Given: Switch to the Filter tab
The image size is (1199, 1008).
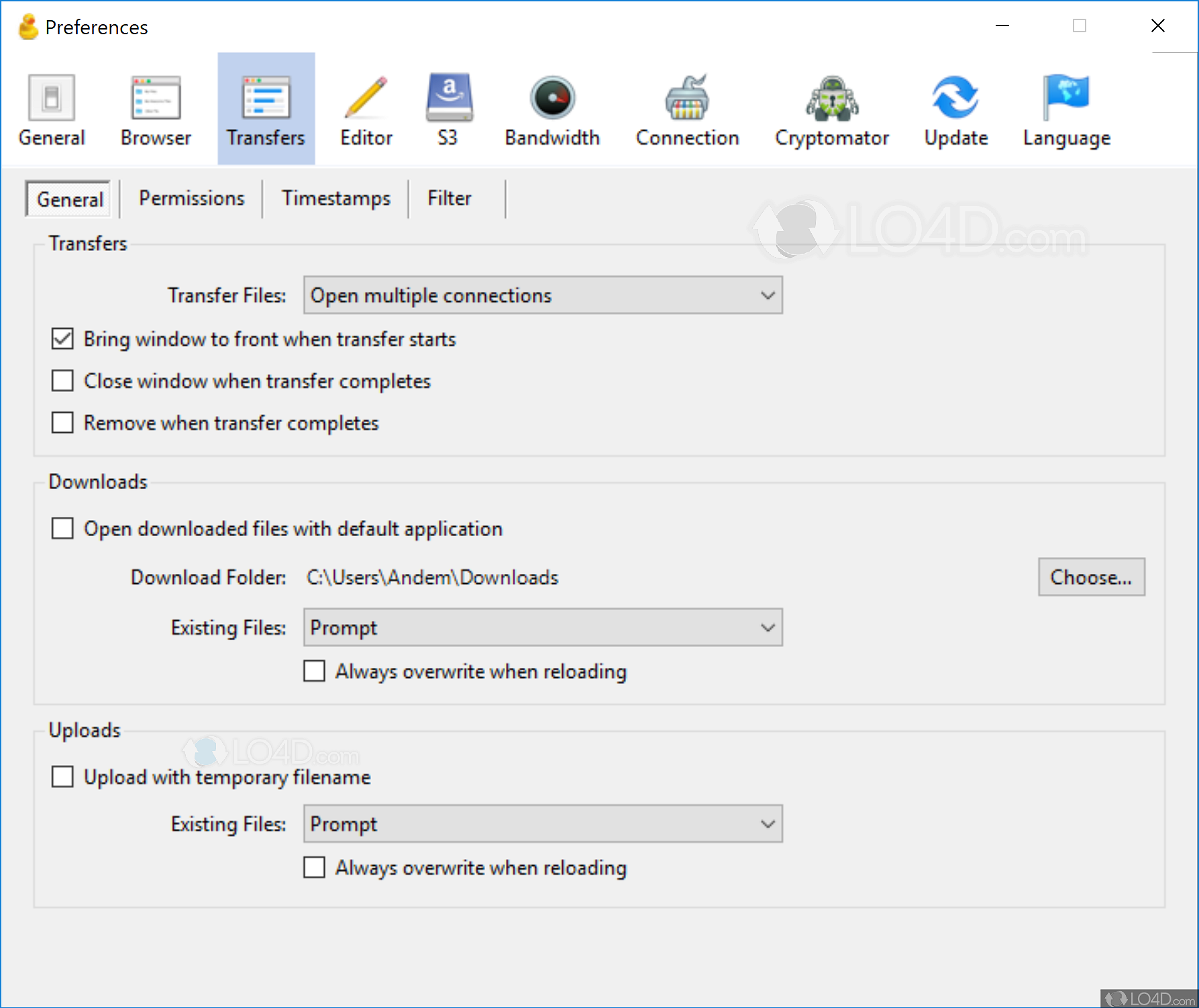Looking at the screenshot, I should point(449,199).
